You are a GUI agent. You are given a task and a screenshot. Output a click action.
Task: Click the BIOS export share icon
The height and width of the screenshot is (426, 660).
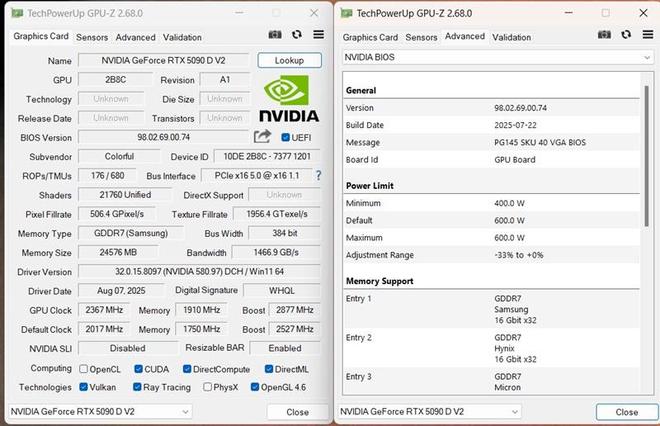(x=263, y=137)
